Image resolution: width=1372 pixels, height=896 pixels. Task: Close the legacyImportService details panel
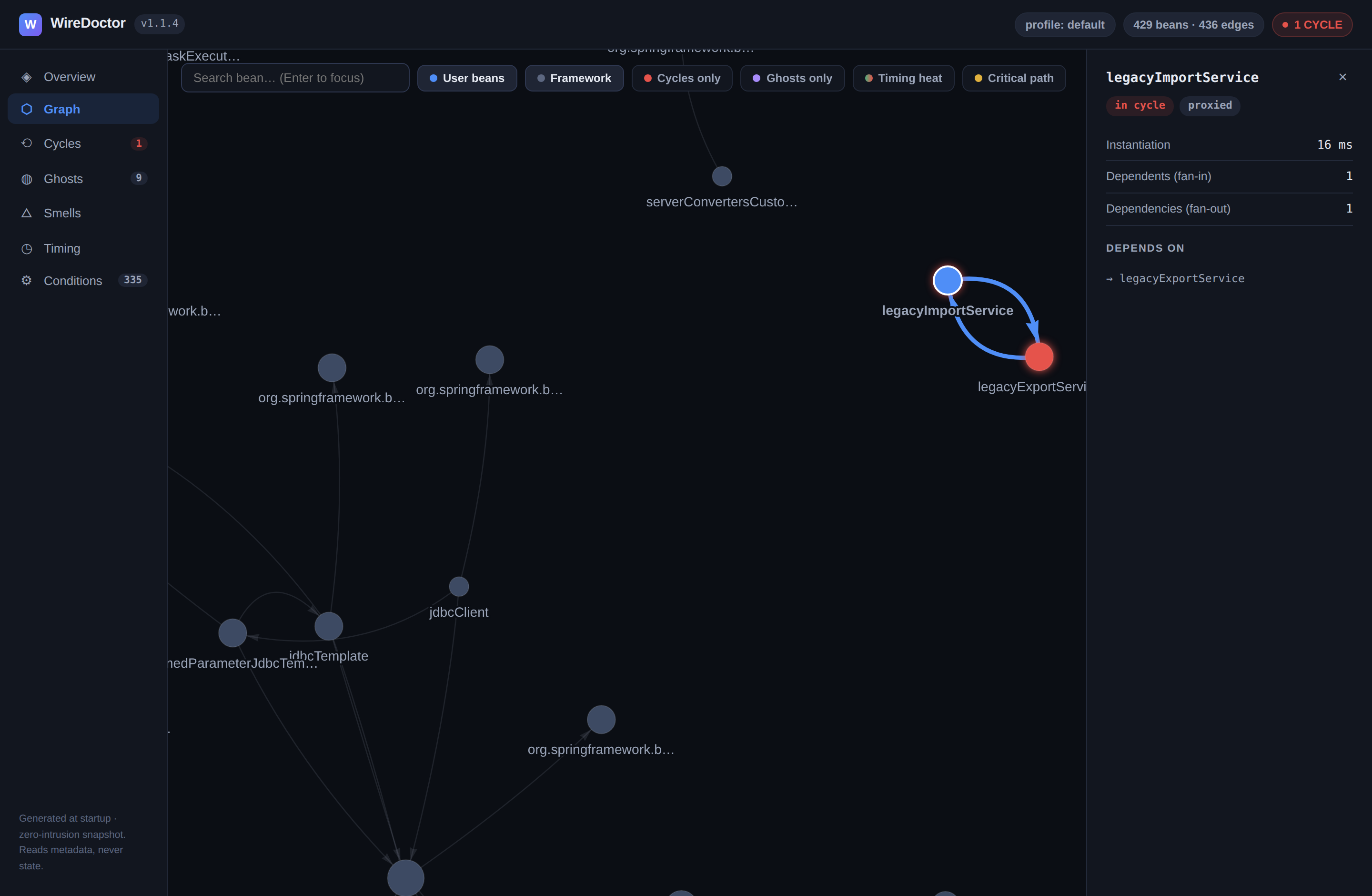[x=1342, y=77]
